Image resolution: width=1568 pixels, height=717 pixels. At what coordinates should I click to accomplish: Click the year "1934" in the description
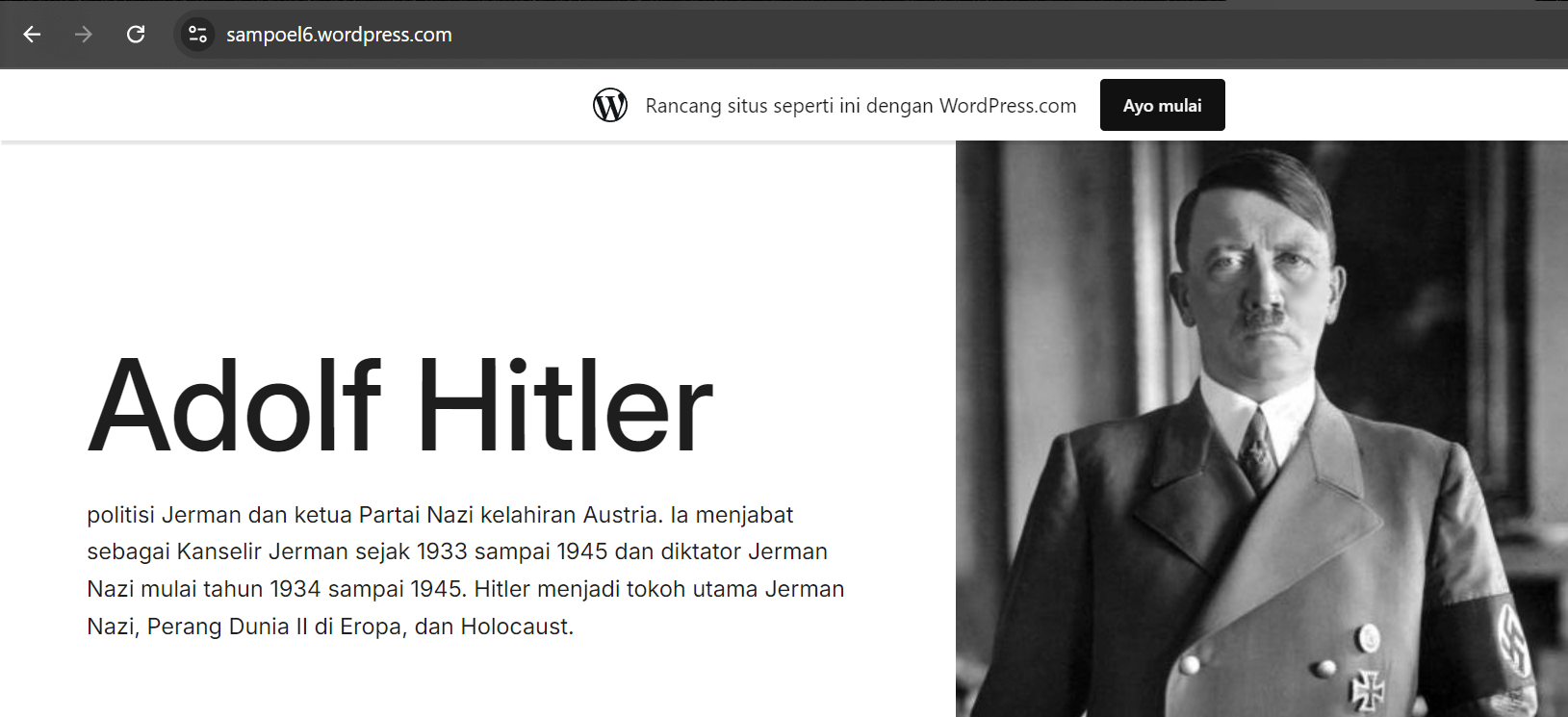(295, 589)
